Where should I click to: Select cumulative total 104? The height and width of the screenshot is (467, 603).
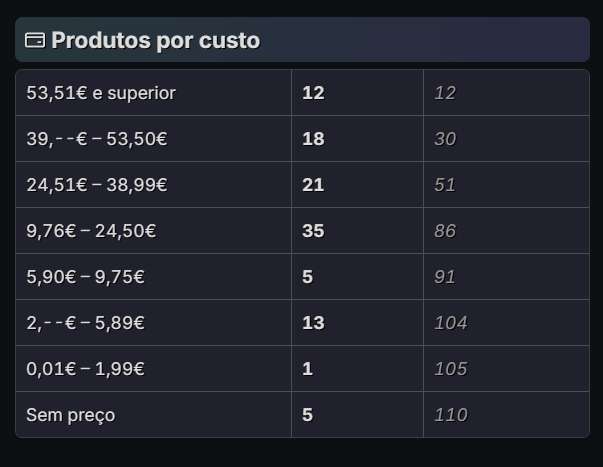point(450,323)
